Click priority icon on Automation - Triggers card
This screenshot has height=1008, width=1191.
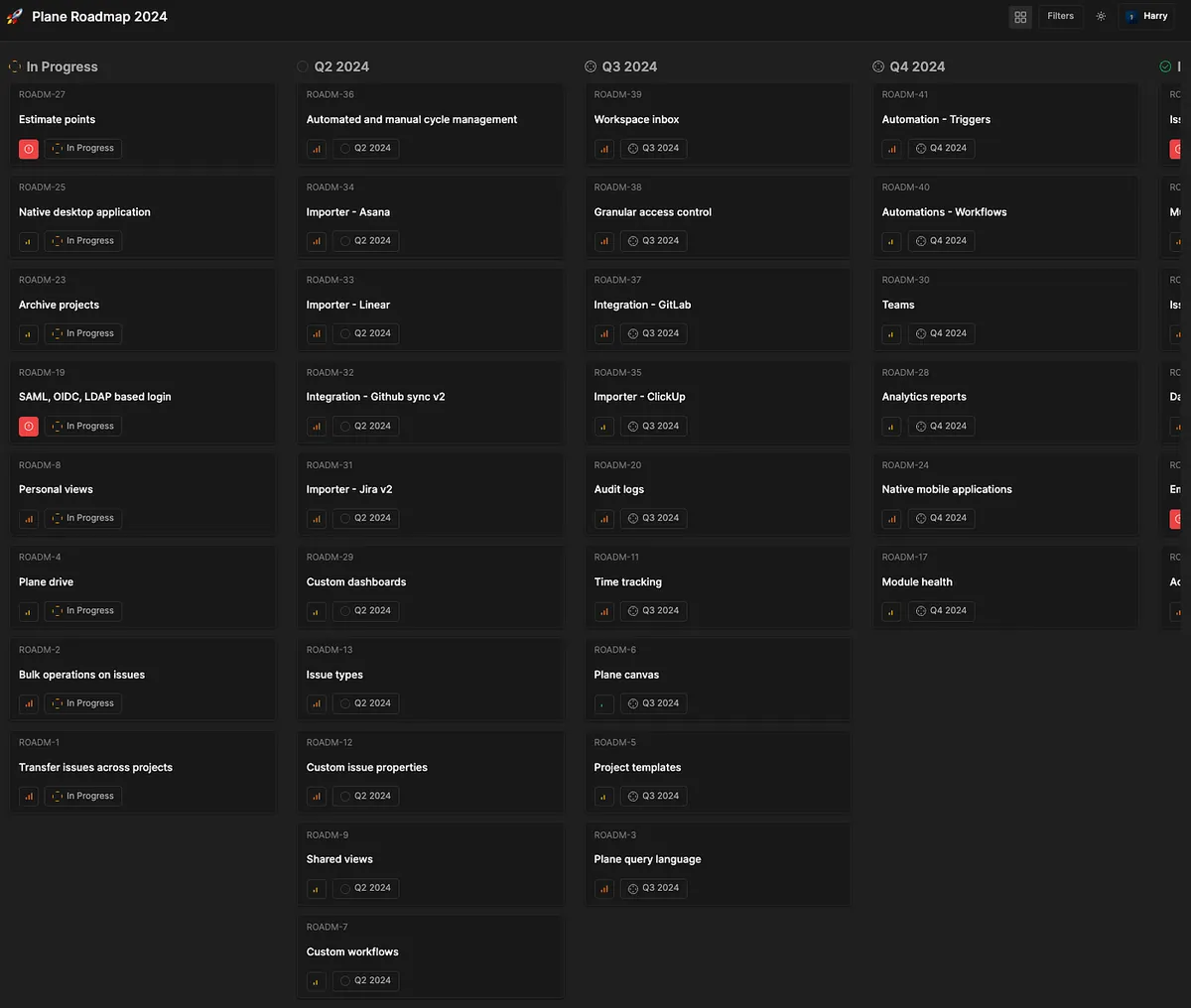click(892, 149)
